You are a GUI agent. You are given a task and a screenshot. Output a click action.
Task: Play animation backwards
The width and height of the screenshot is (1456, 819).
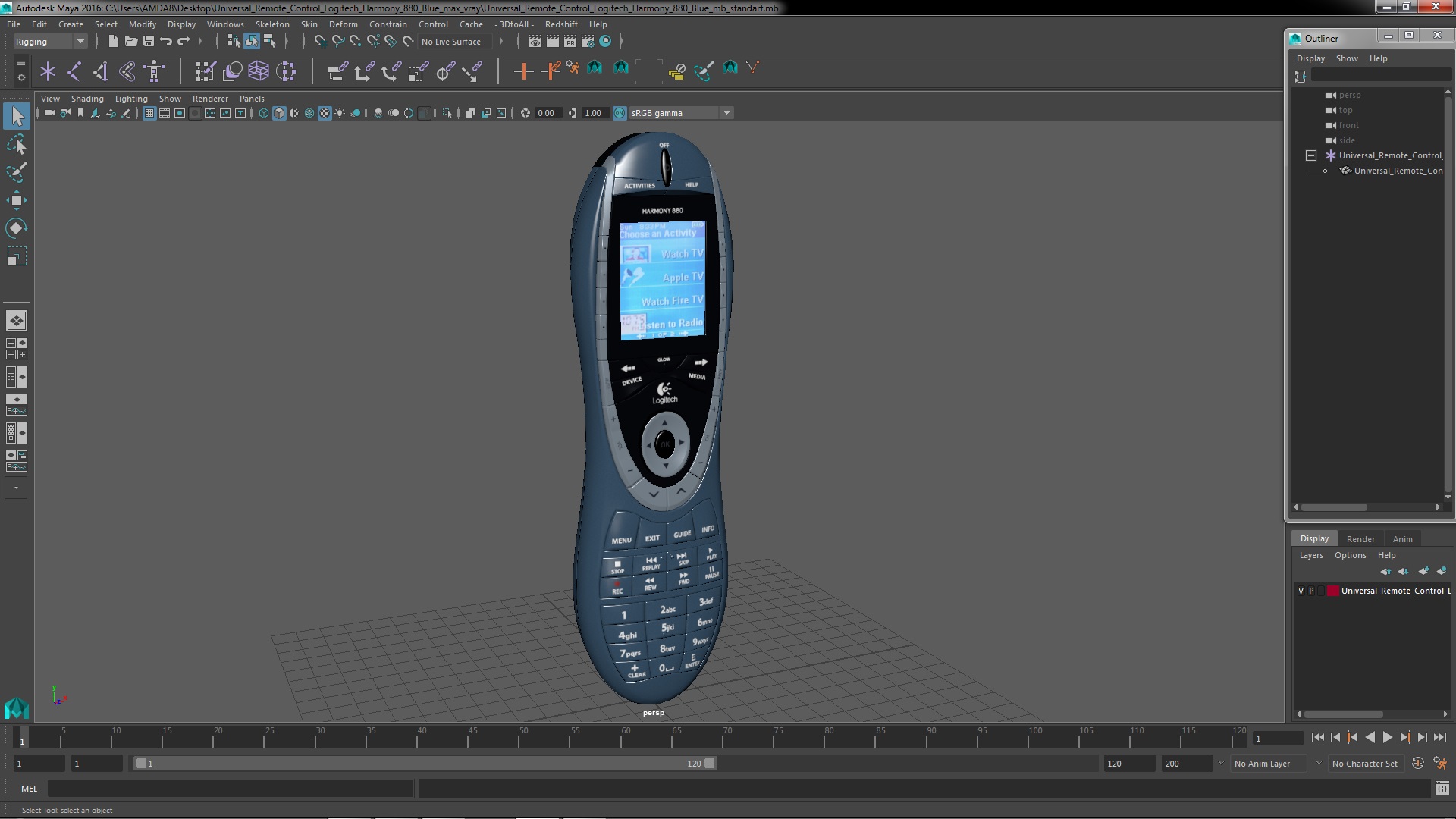click(x=1370, y=737)
